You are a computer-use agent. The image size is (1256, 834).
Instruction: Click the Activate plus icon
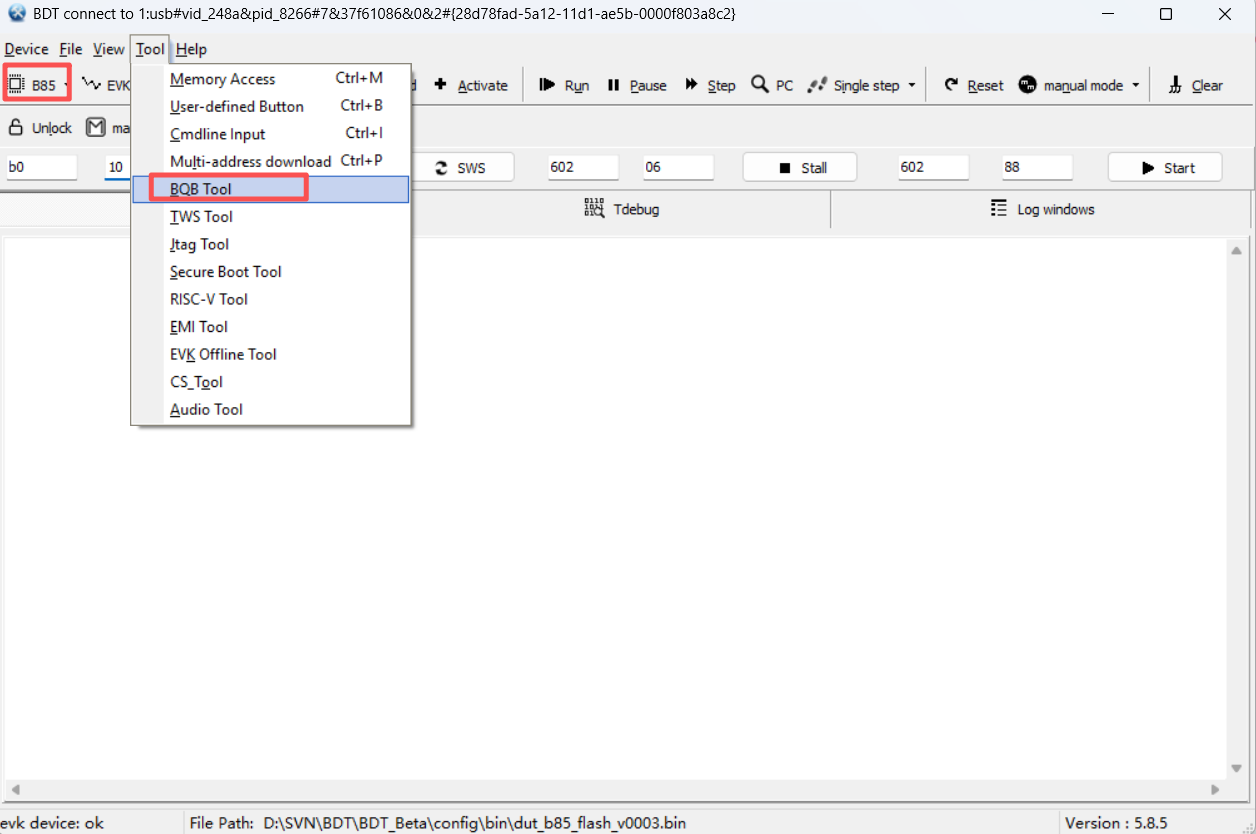(x=440, y=85)
